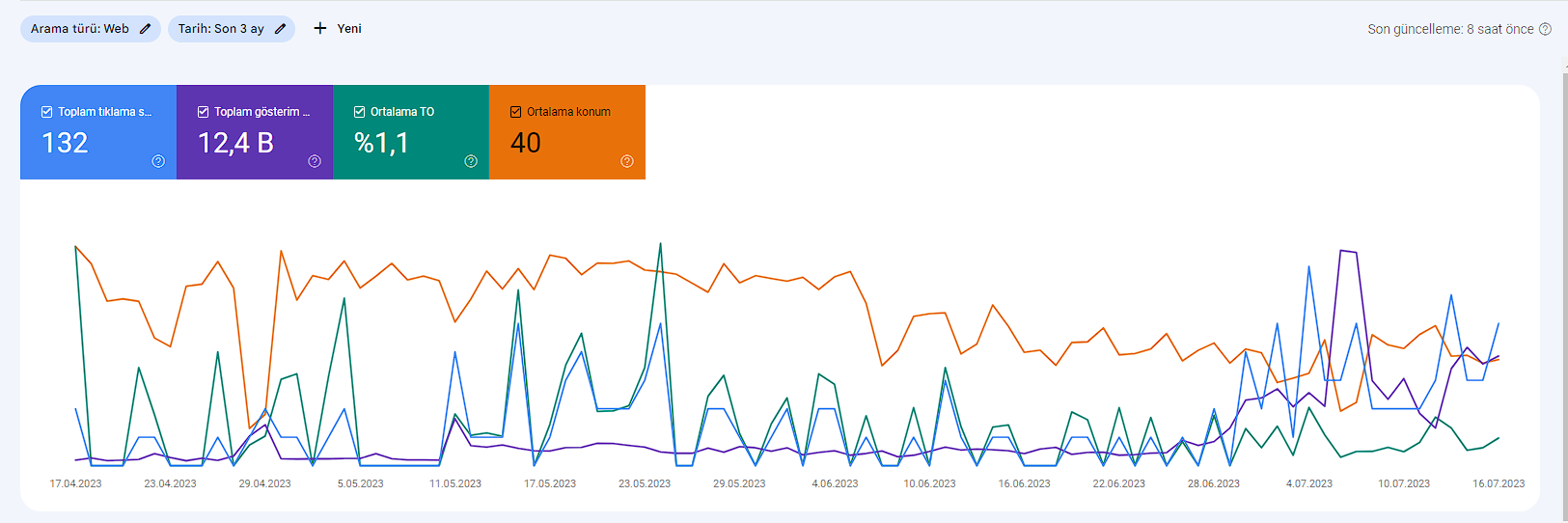The height and width of the screenshot is (523, 1568).
Task: Toggle the Ortalama konum checkbox
Action: point(515,112)
